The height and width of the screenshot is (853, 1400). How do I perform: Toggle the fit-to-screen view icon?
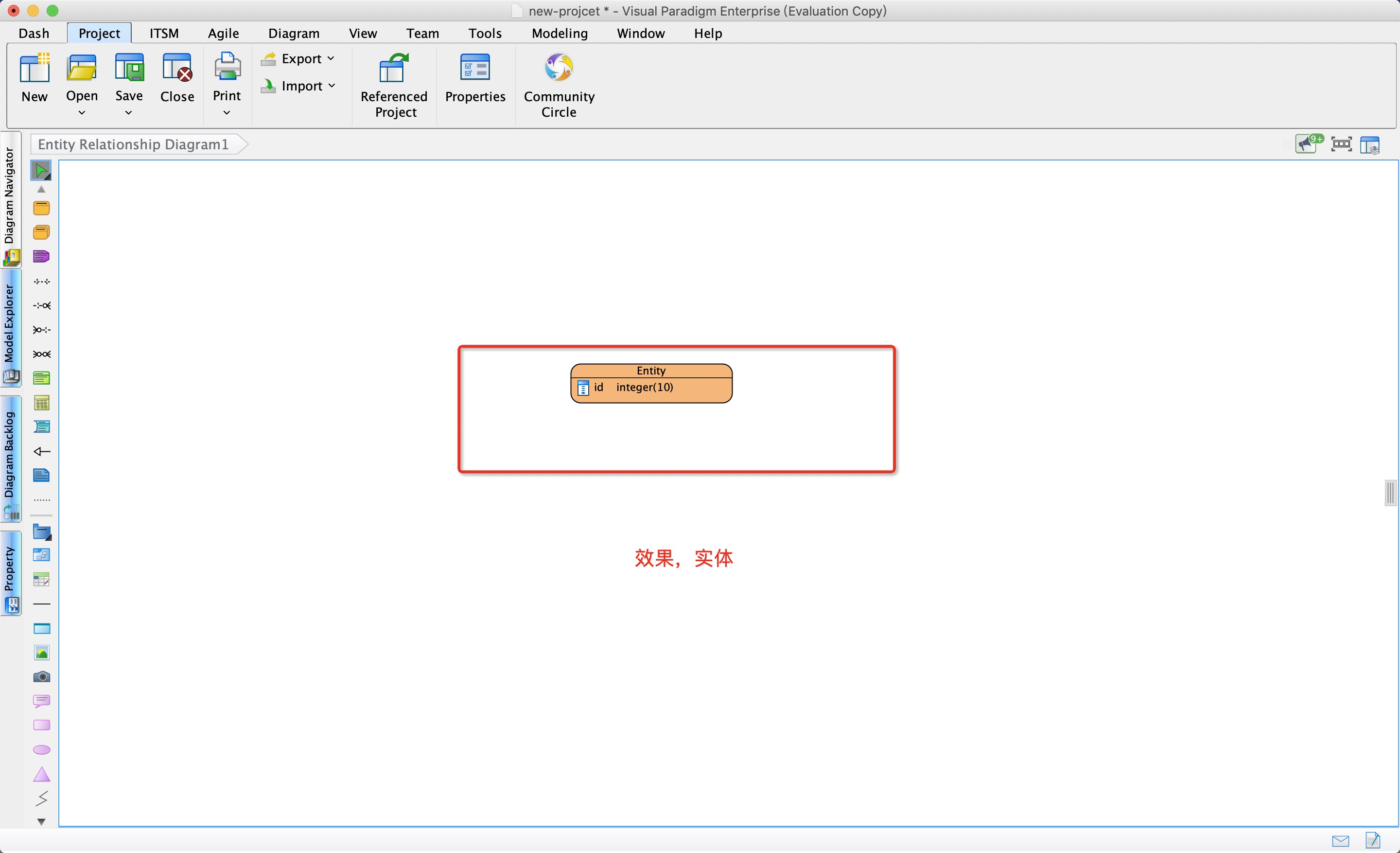[1341, 143]
